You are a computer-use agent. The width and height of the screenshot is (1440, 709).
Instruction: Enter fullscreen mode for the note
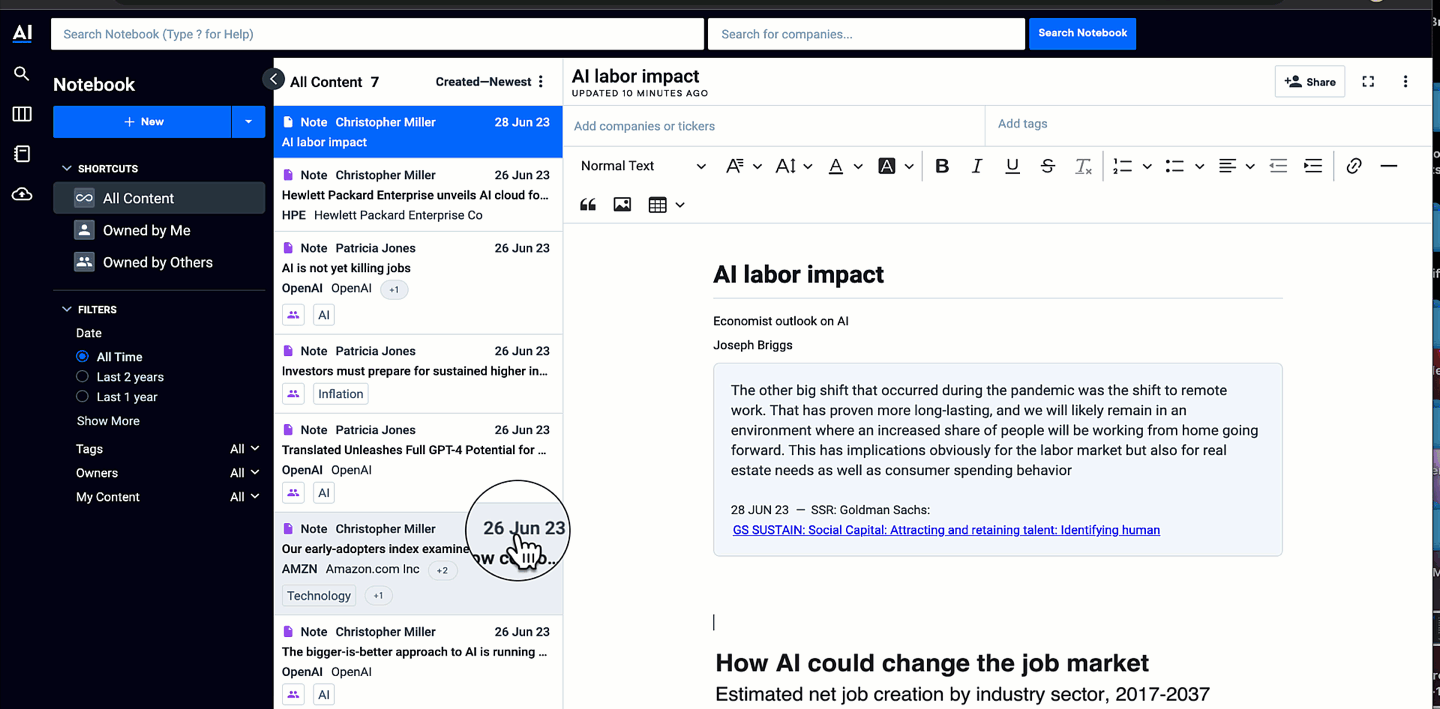pos(1368,82)
